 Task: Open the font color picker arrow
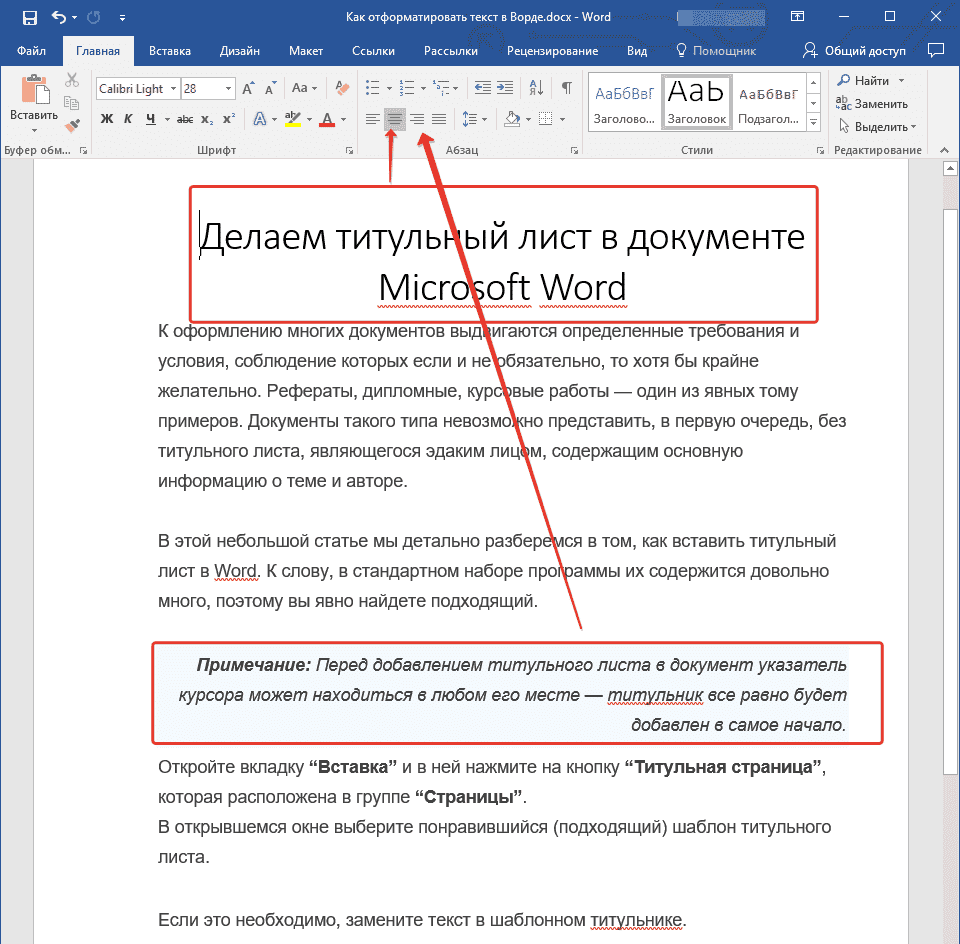(341, 119)
